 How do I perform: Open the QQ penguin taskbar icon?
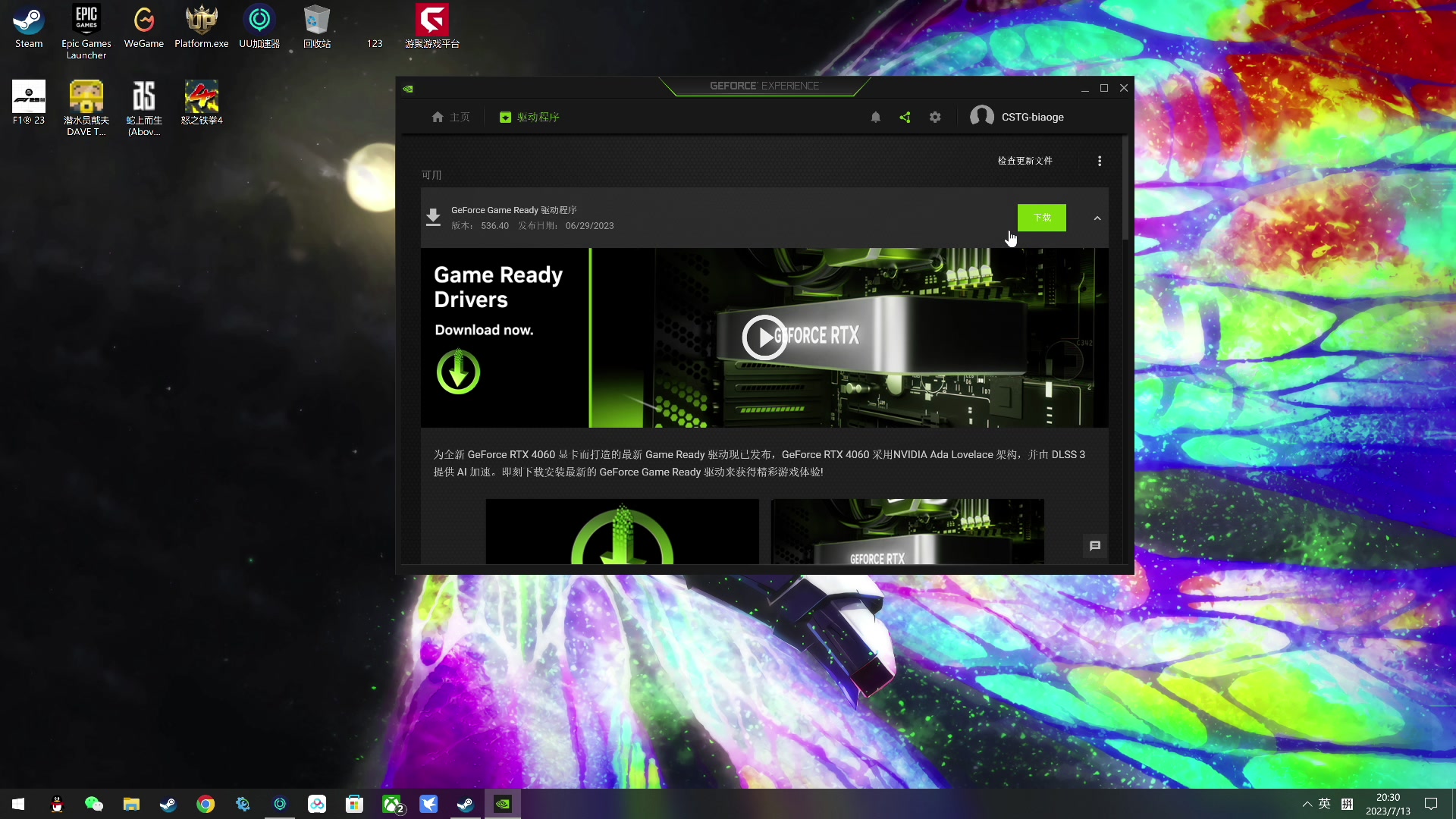tap(57, 804)
